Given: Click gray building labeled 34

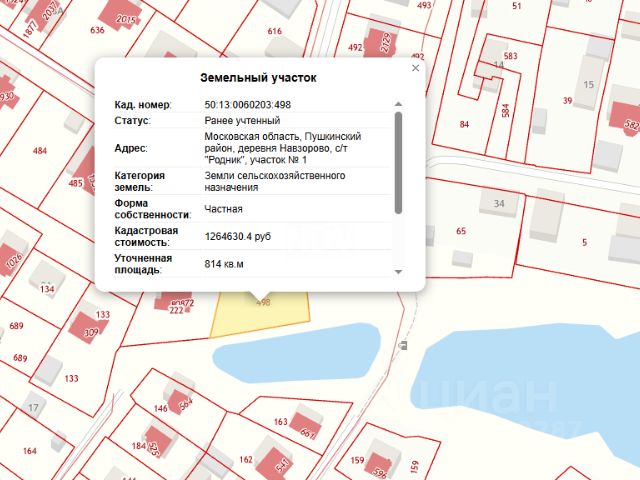Looking at the screenshot, I should click(499, 203).
